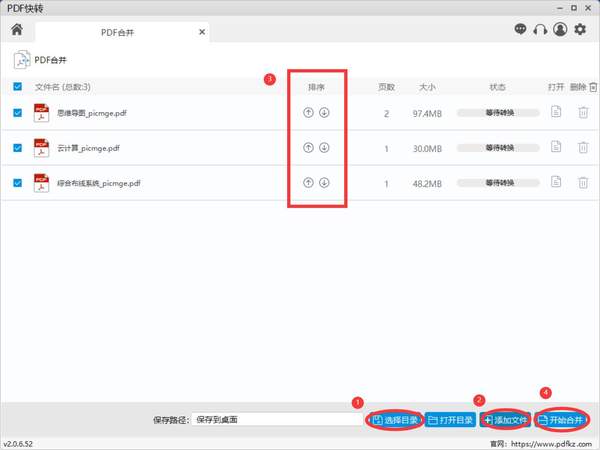
Task: Click the 页数 column header
Action: [386, 88]
